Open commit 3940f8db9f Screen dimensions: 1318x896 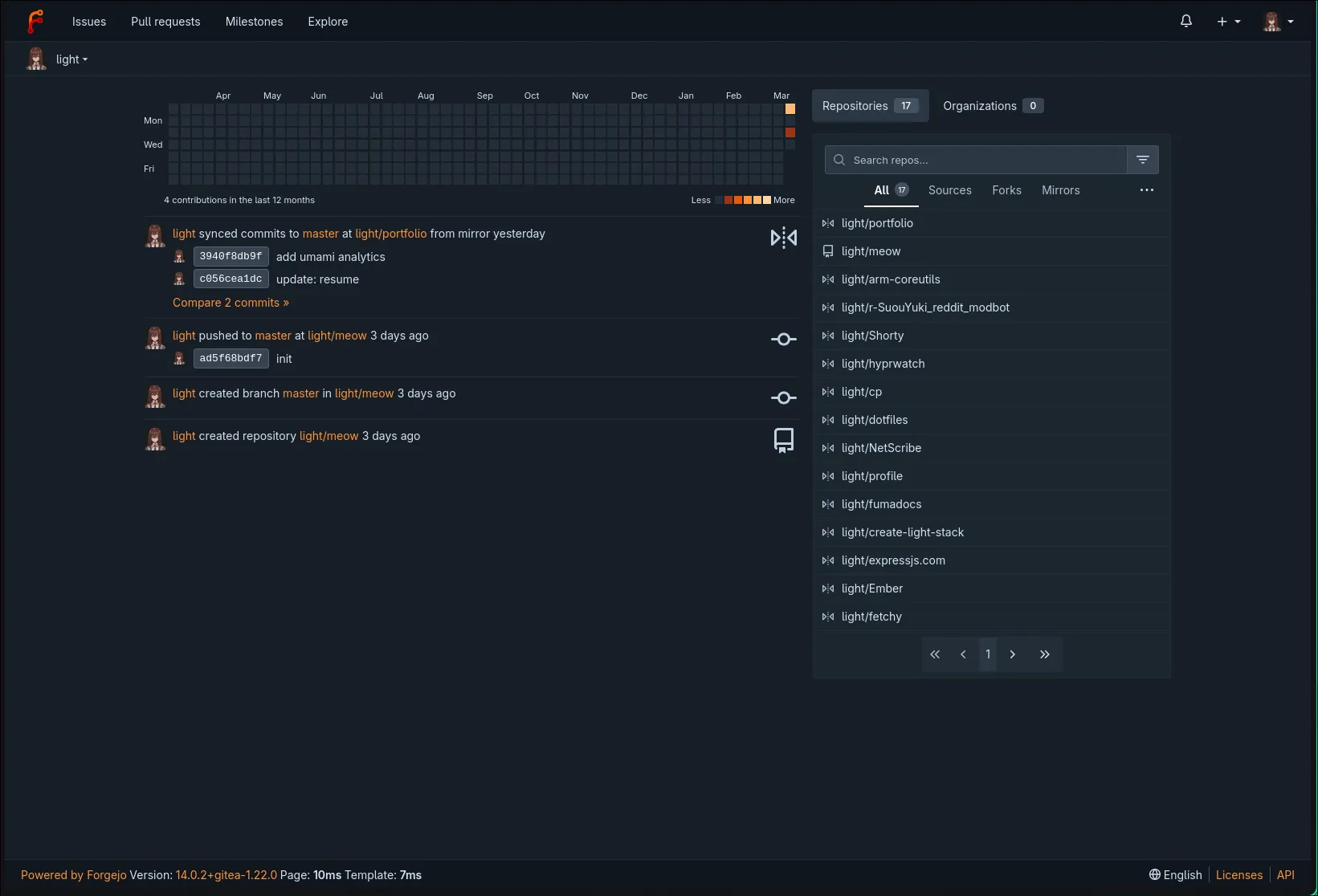click(x=231, y=257)
